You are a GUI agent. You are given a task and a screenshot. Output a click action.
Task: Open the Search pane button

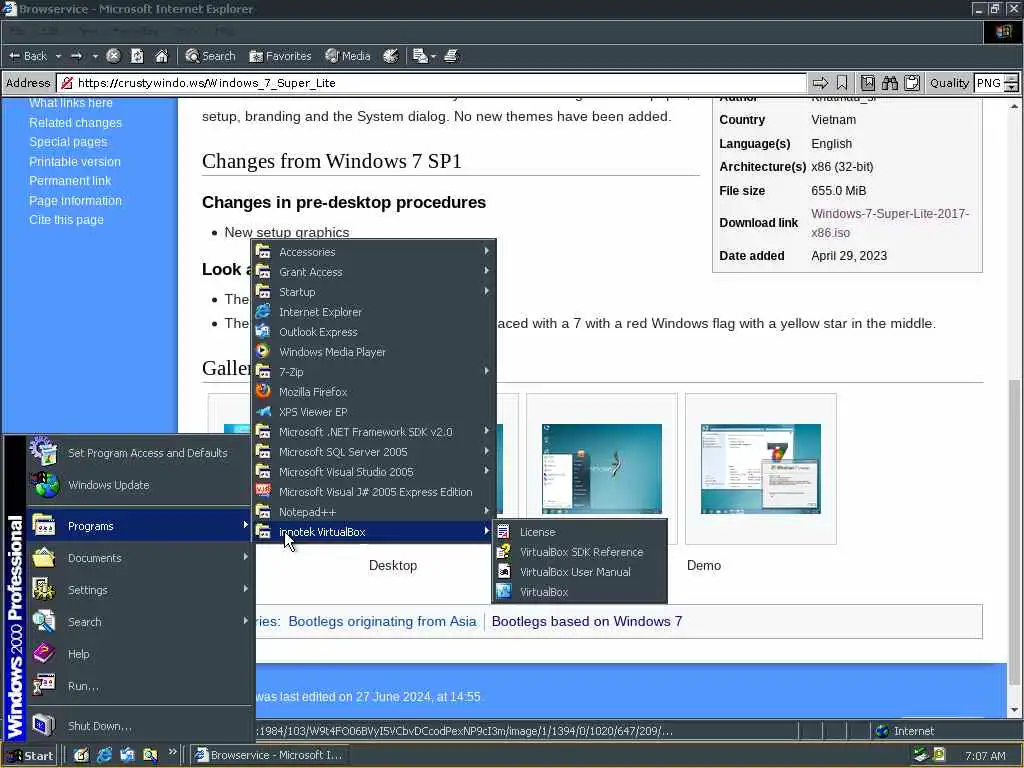[210, 56]
